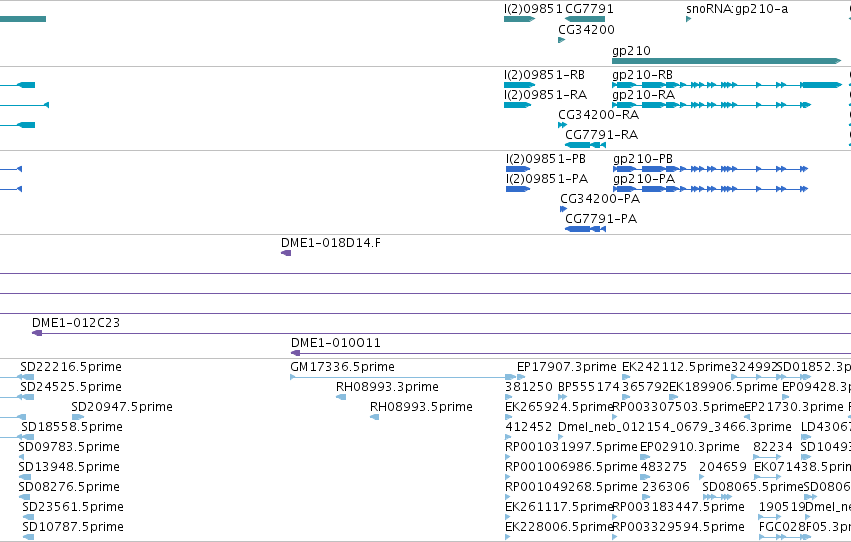Click the DME1-010O11 BAC label
Image resolution: width=851 pixels, height=542 pixels.
[335, 343]
